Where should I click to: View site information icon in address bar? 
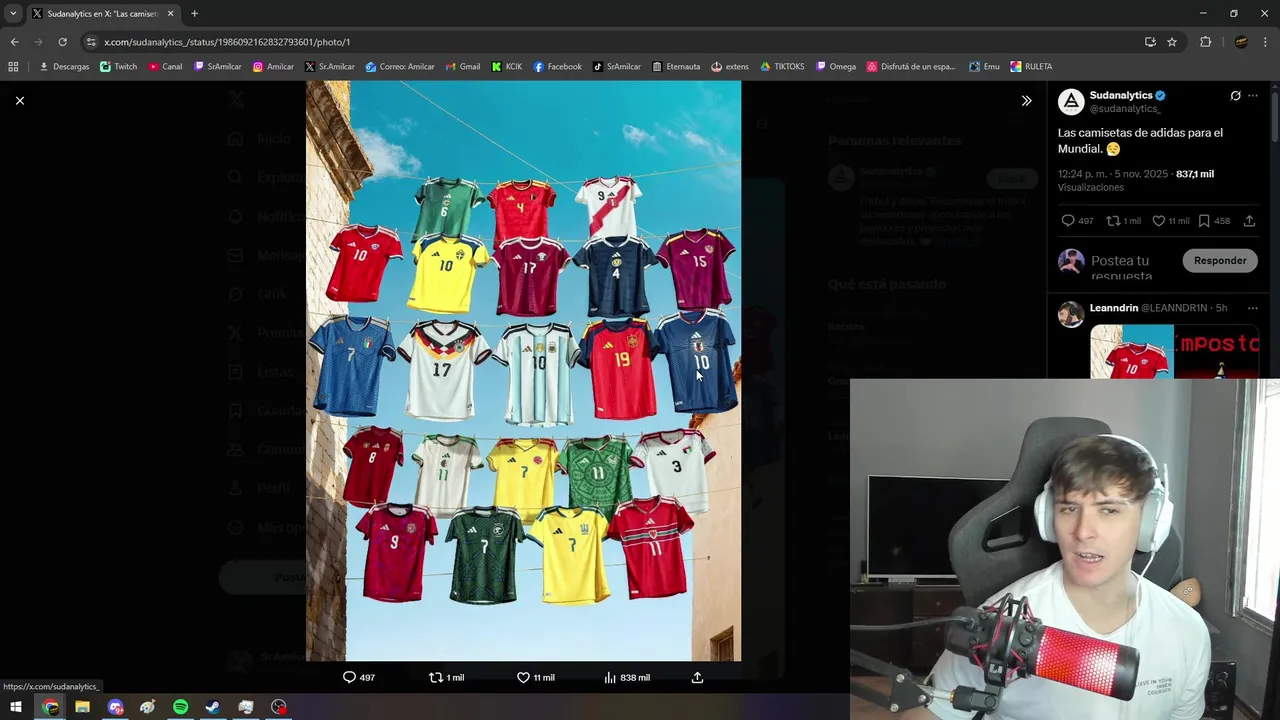pos(91,42)
